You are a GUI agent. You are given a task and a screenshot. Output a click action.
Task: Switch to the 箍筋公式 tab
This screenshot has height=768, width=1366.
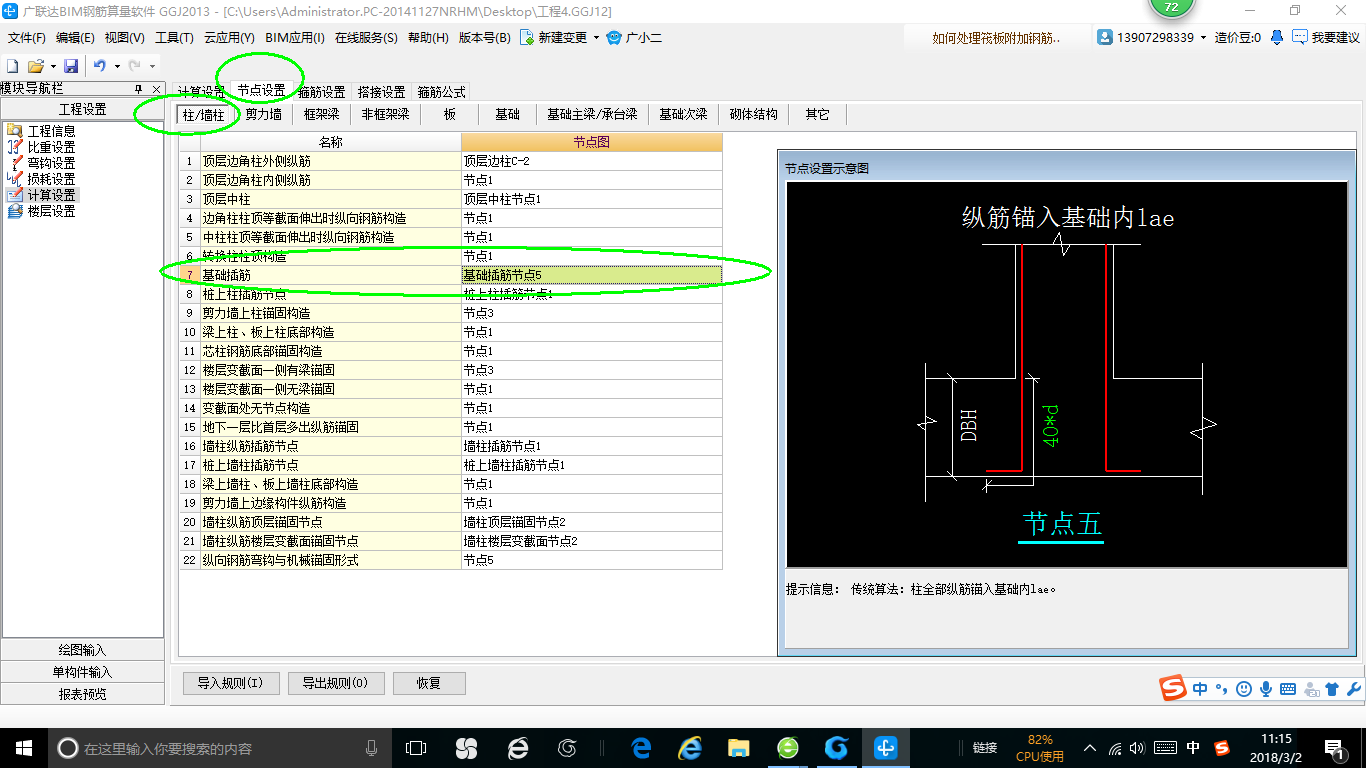(441, 92)
